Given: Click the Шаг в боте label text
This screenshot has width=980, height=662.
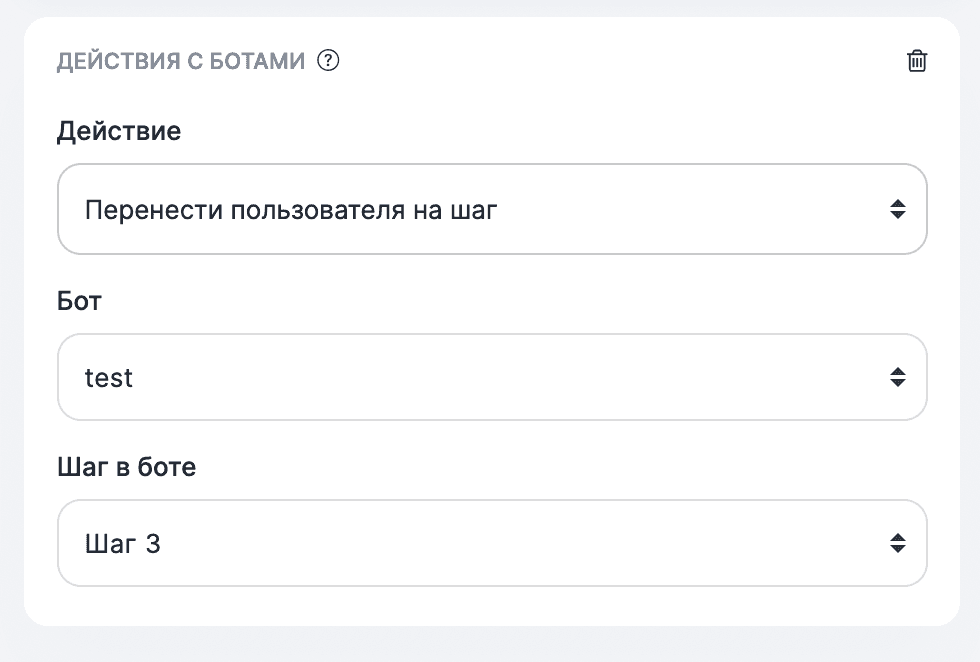Looking at the screenshot, I should click(126, 466).
